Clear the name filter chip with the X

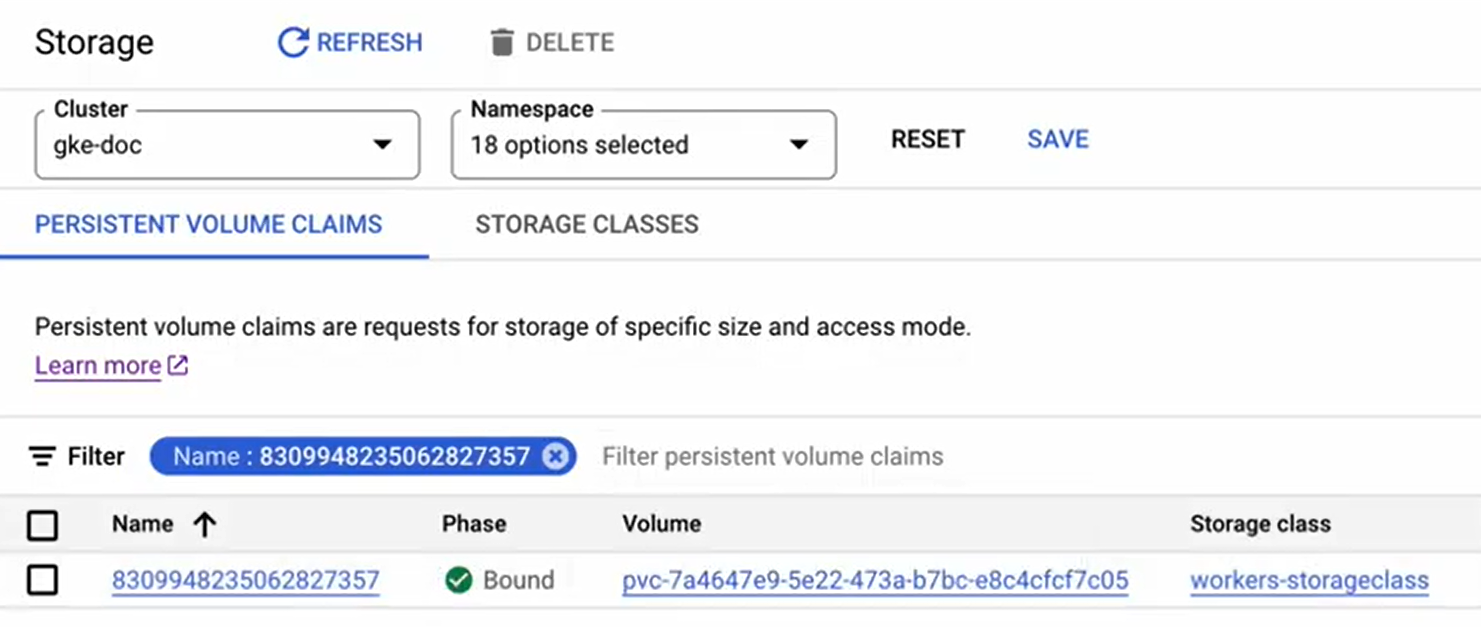557,456
